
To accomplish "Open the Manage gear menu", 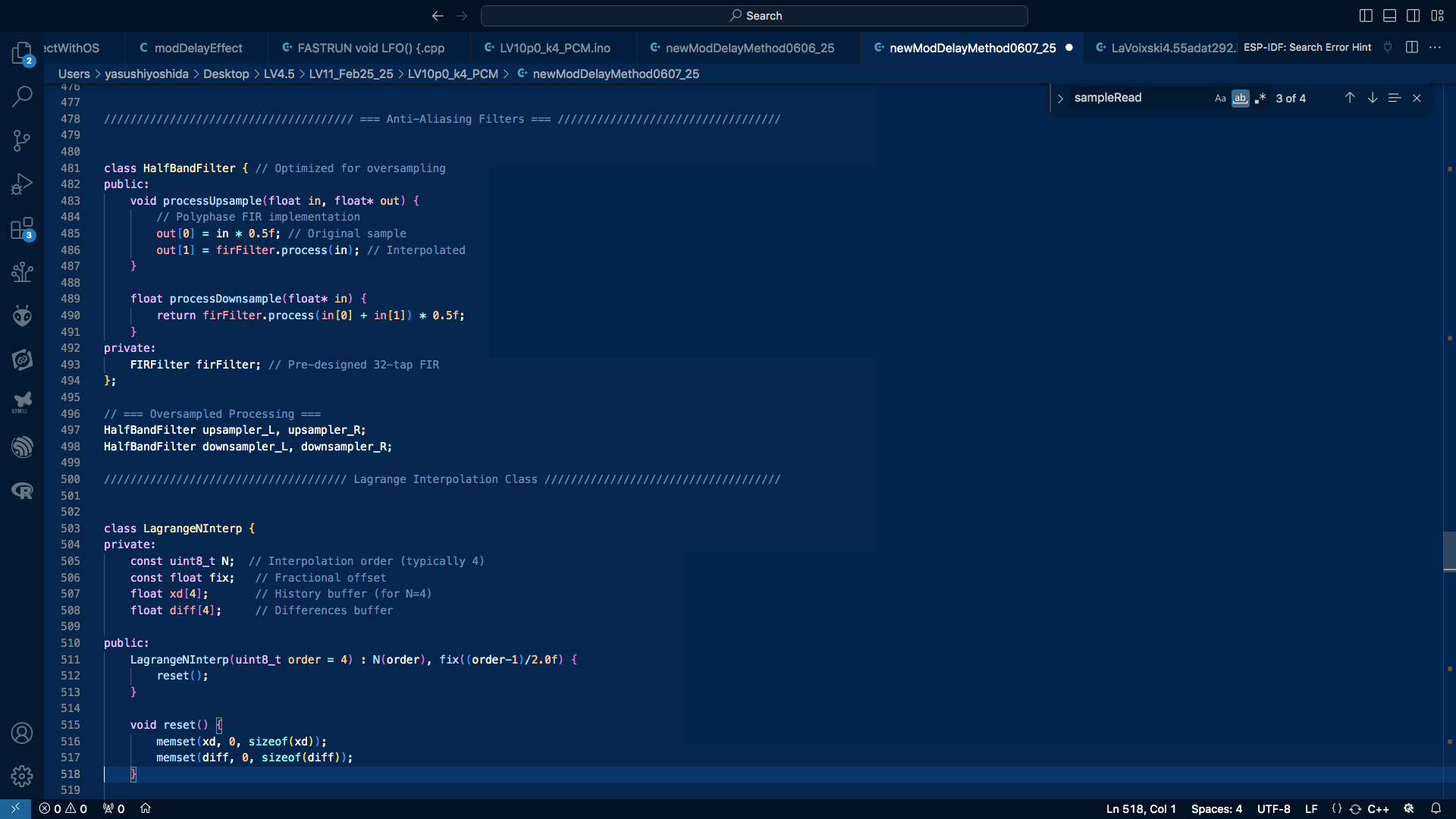I will coord(22,776).
